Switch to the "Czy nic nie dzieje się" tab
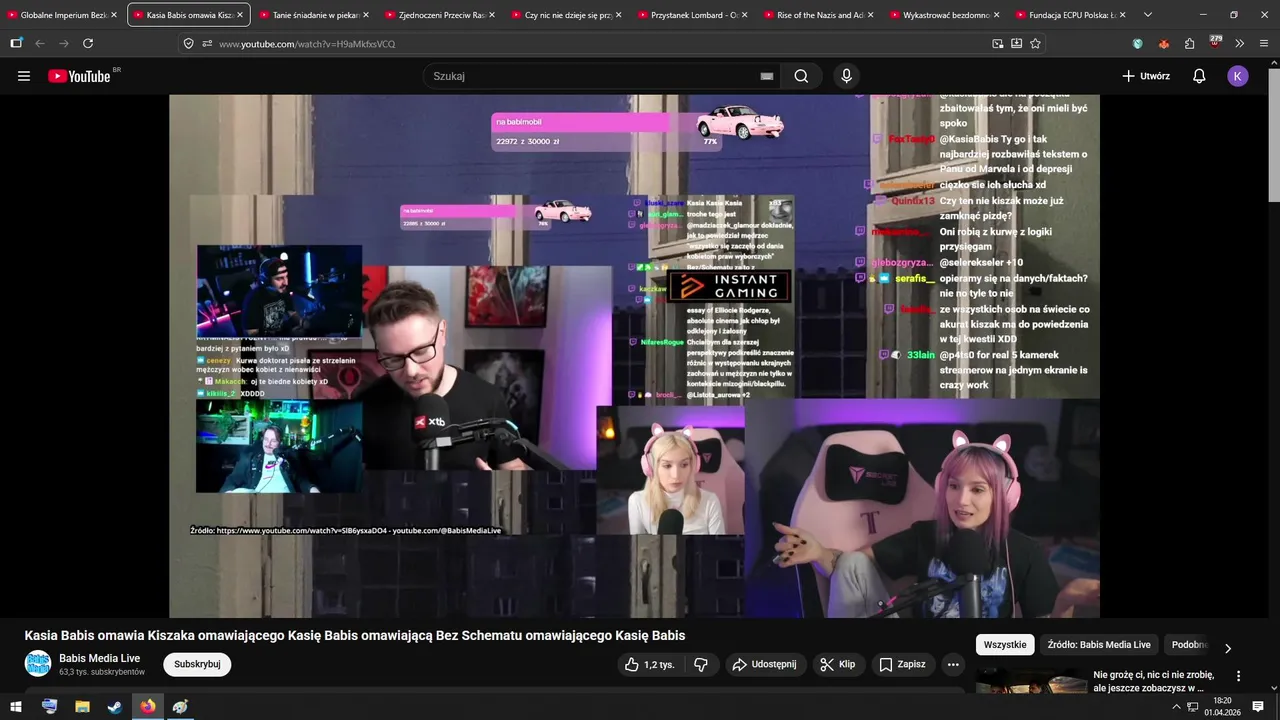The image size is (1280, 720). pos(568,15)
